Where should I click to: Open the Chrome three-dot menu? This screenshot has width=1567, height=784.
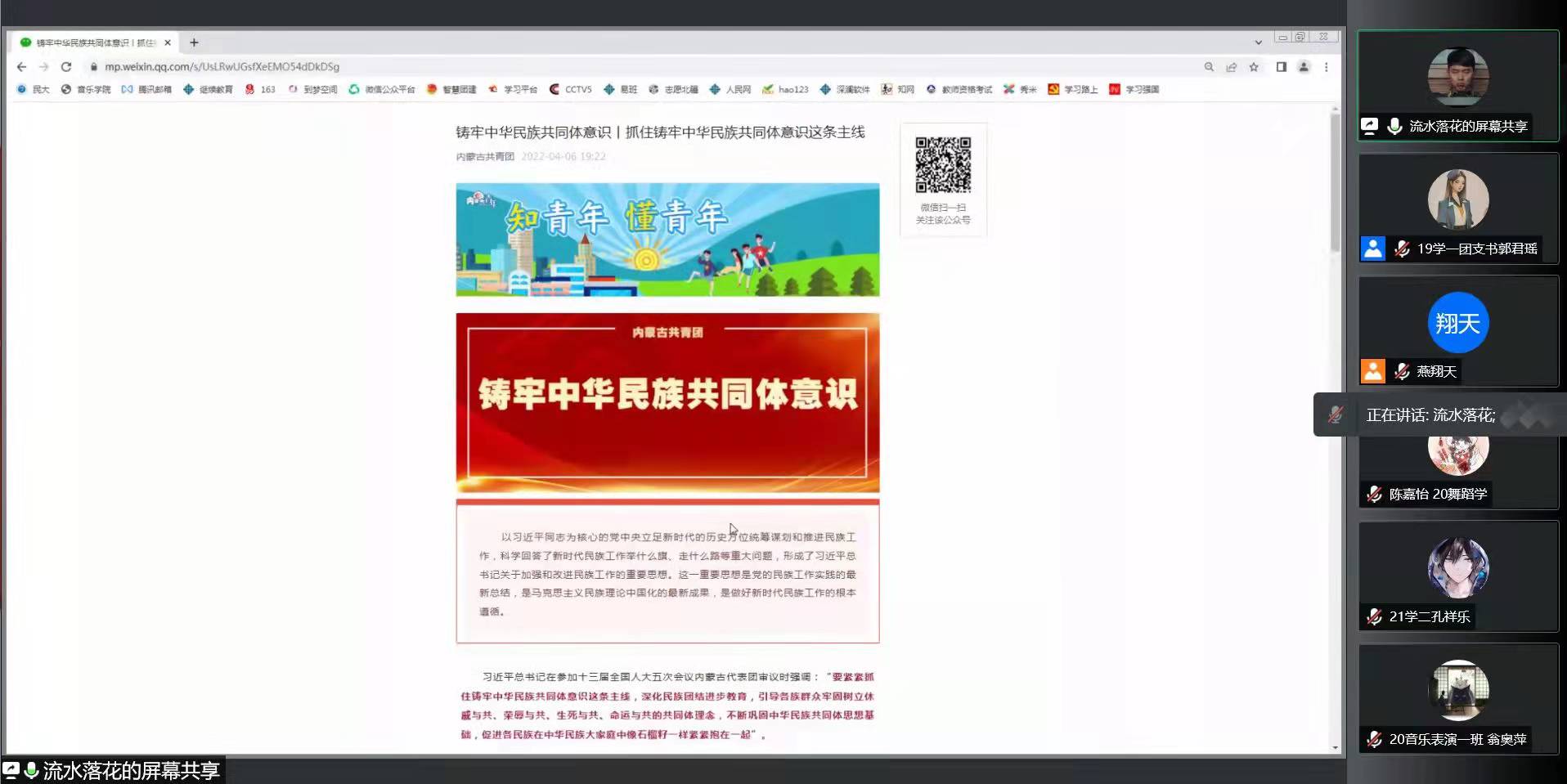click(x=1326, y=67)
